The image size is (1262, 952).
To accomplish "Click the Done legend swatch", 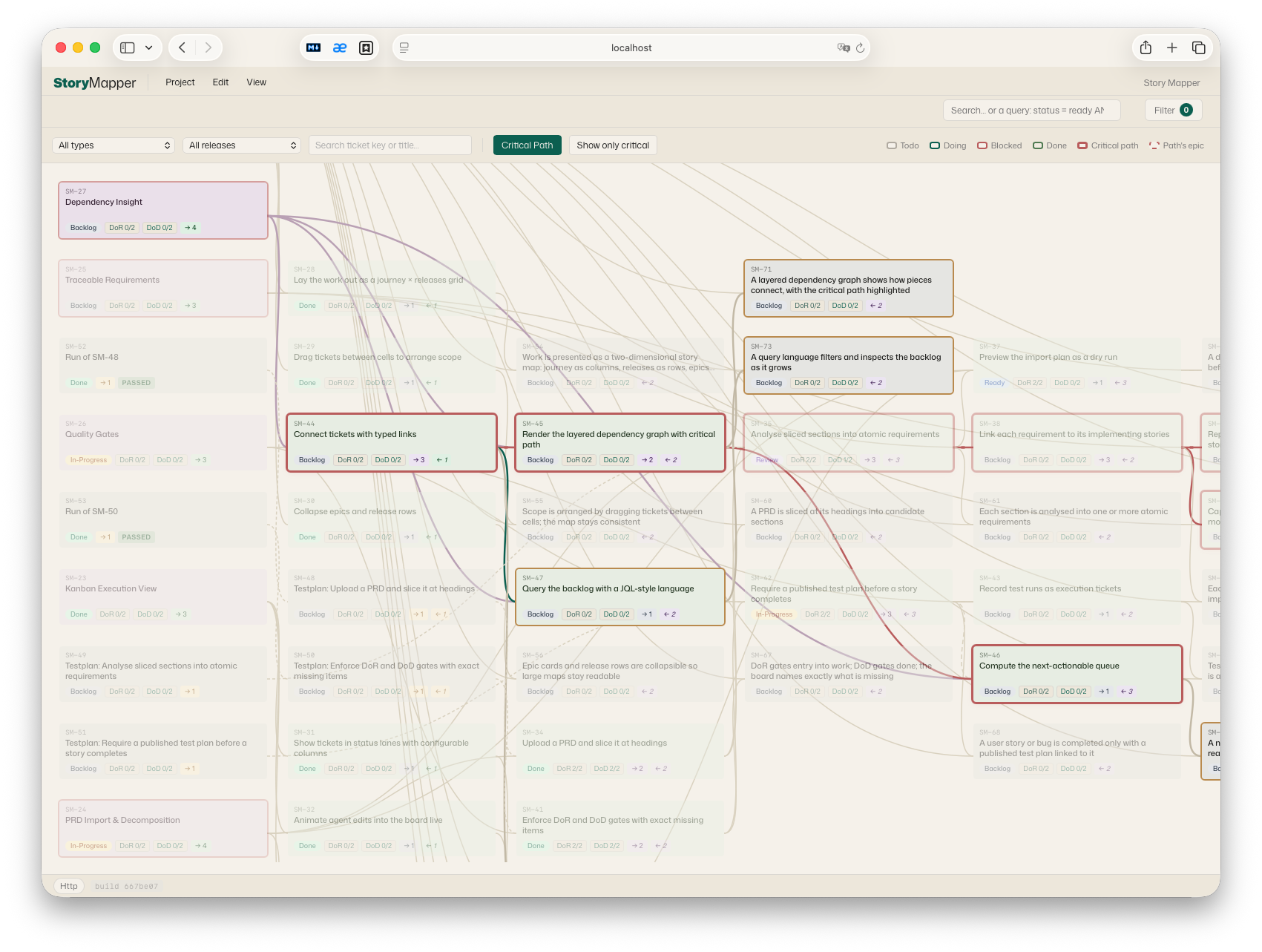I will [x=1038, y=145].
